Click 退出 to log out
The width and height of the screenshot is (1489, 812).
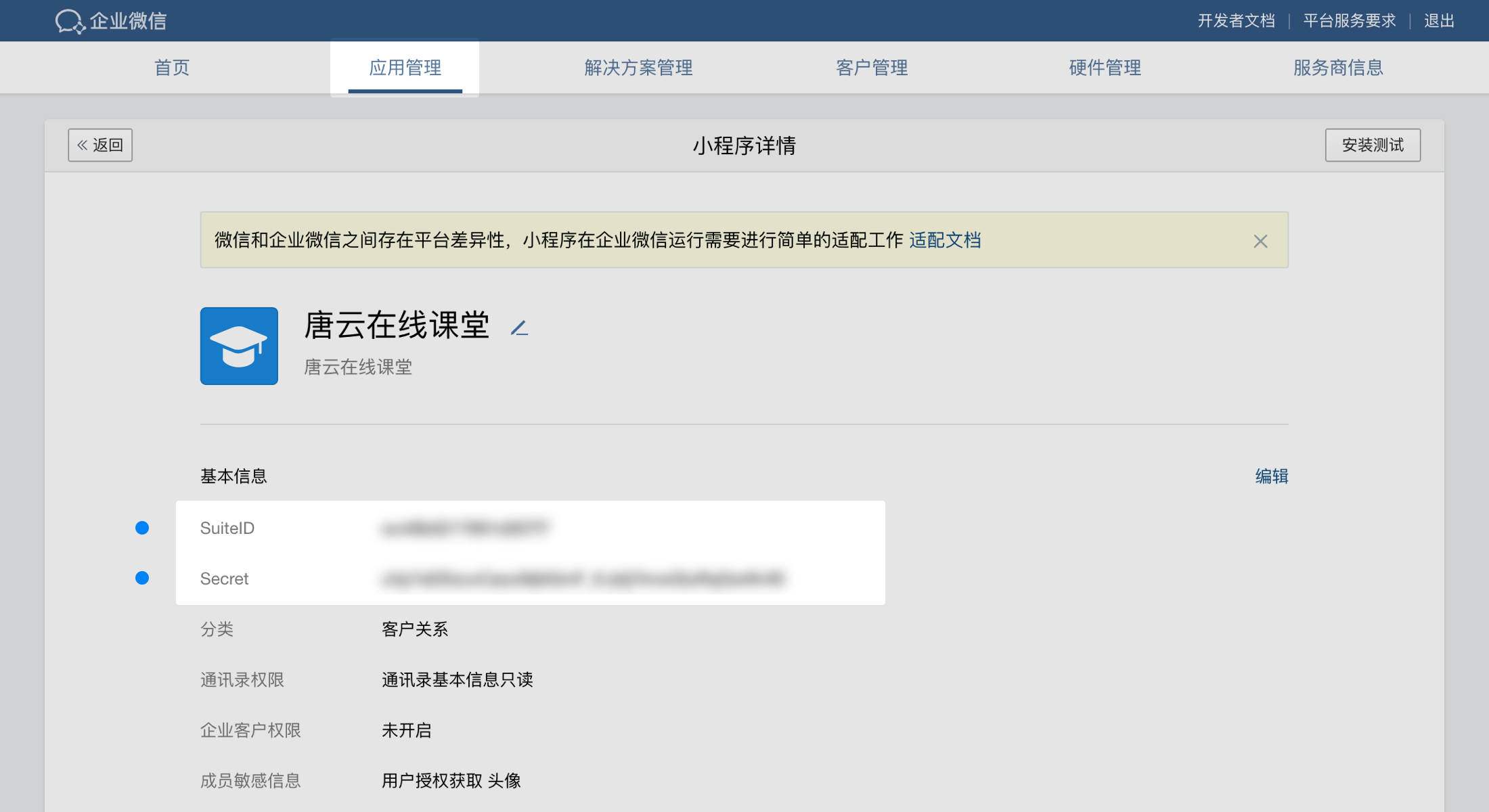tap(1439, 21)
